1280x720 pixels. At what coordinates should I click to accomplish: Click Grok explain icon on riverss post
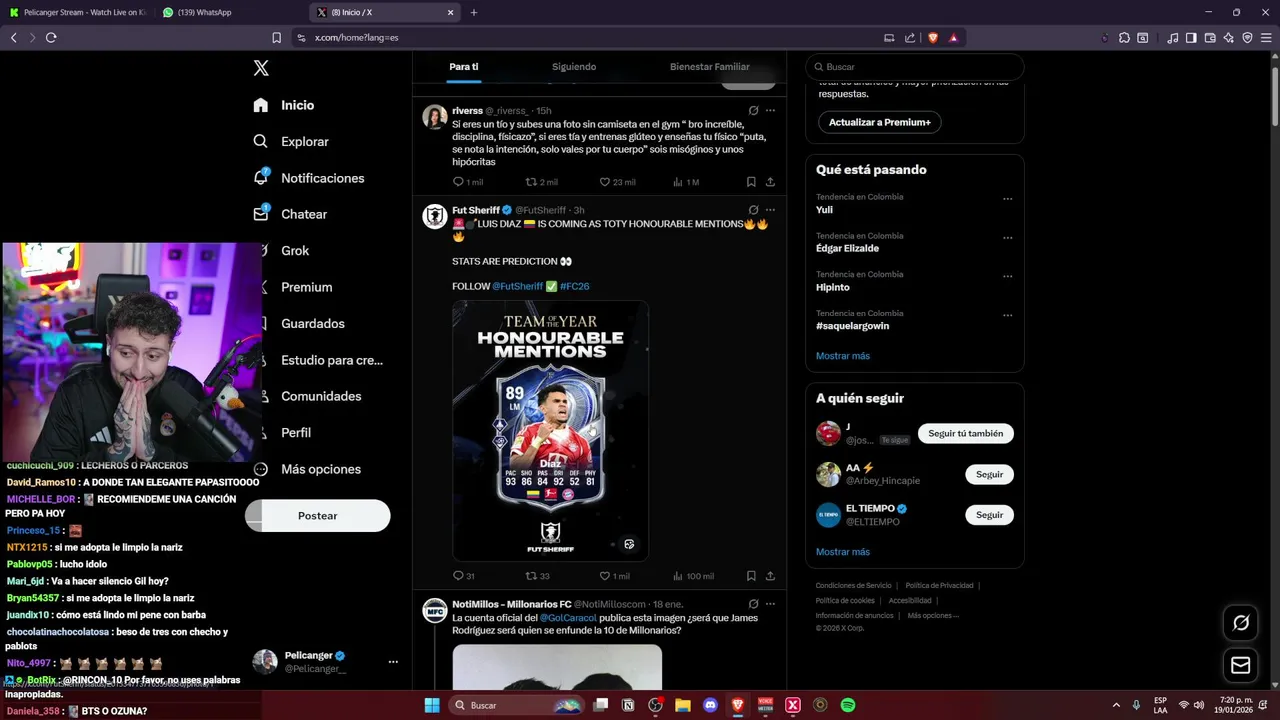click(753, 111)
